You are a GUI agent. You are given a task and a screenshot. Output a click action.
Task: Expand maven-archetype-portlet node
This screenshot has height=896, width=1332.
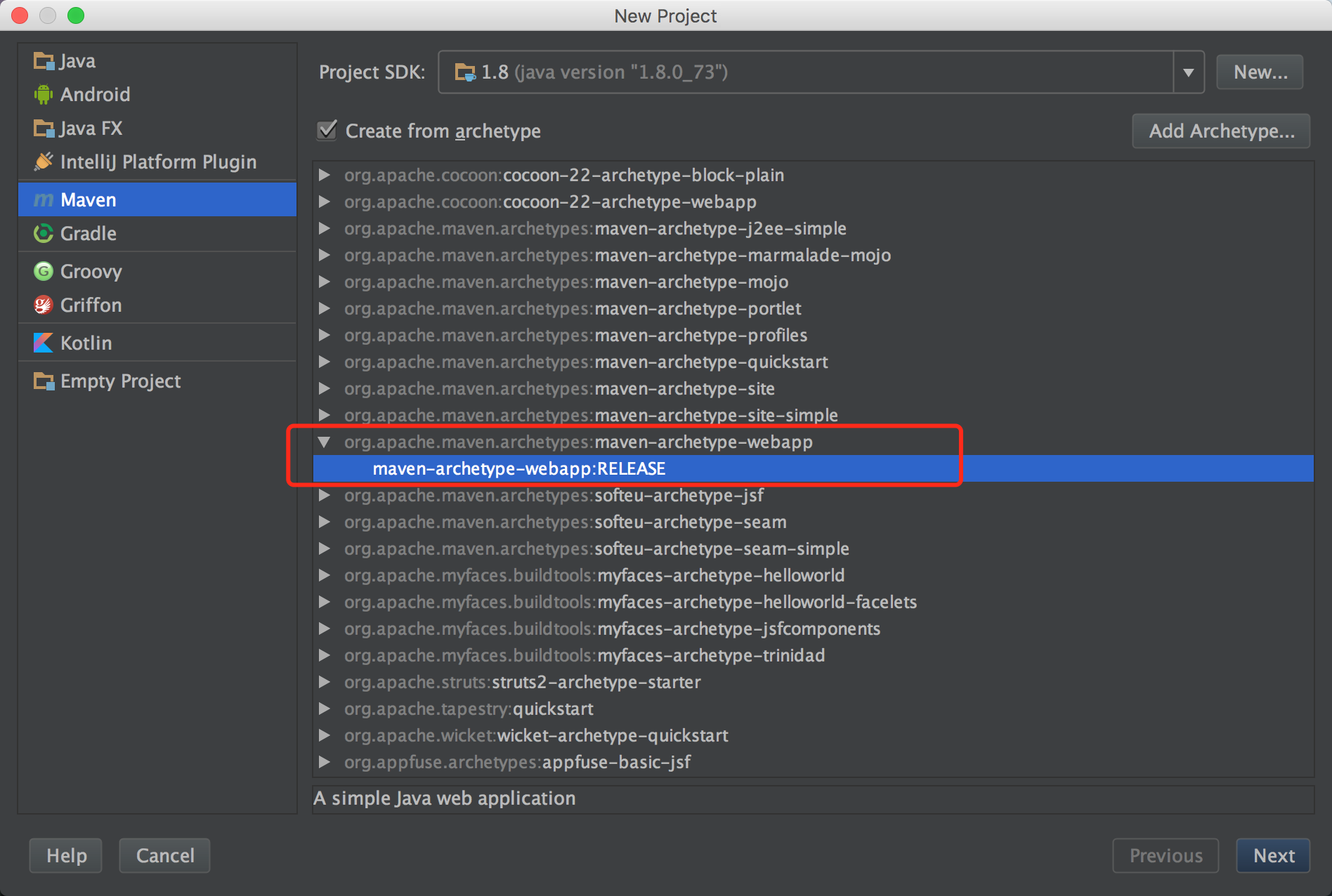coord(324,308)
